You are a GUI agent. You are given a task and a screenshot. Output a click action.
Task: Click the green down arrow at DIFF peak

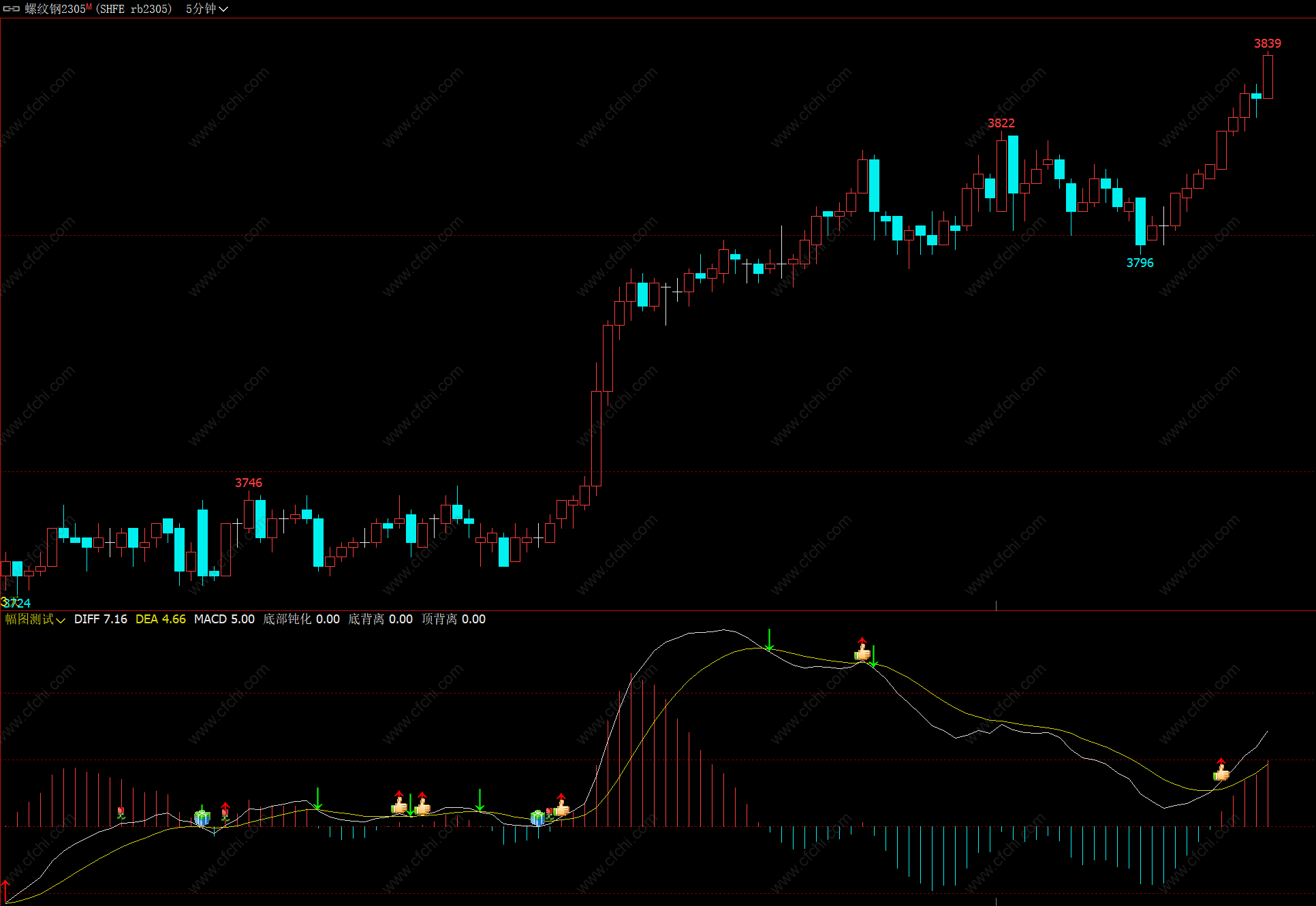769,640
